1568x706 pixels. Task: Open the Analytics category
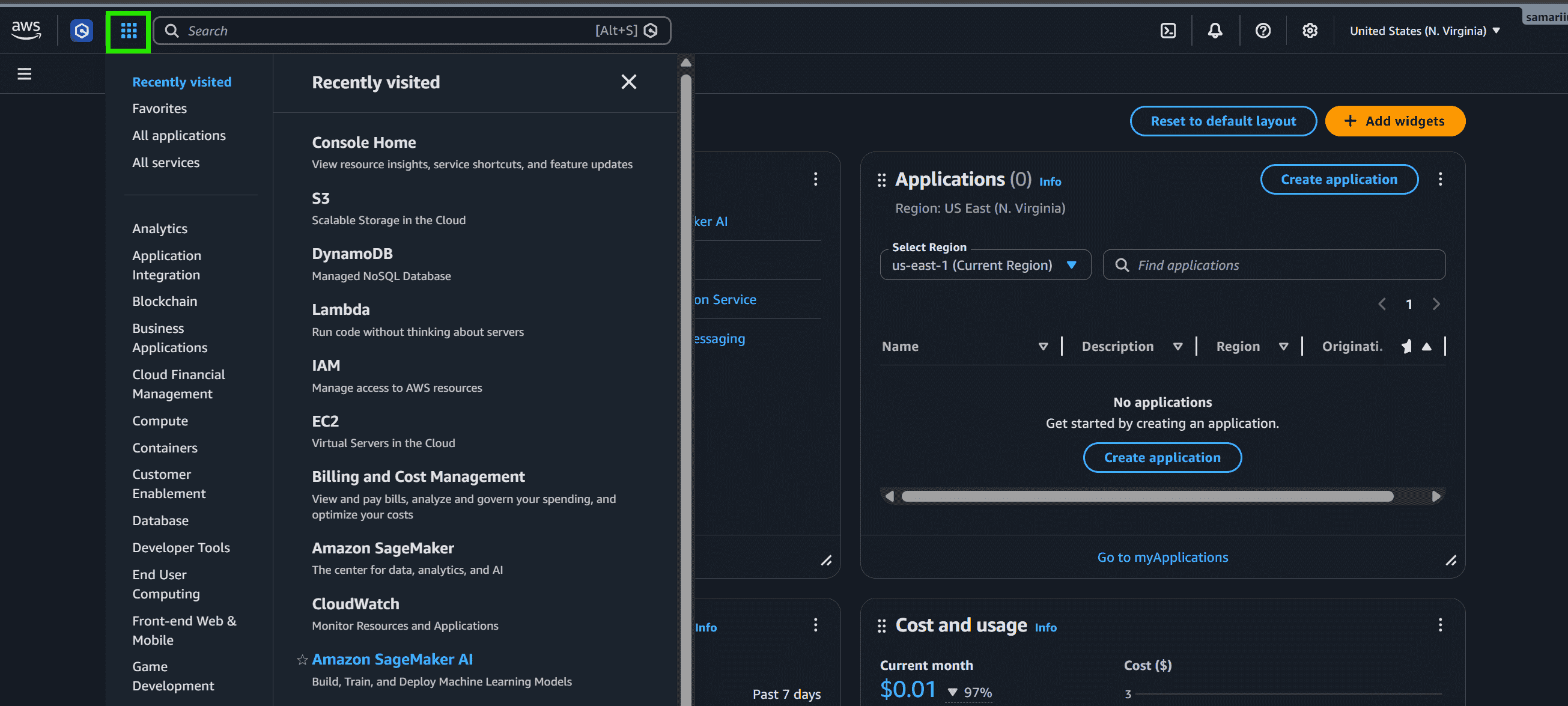(159, 228)
